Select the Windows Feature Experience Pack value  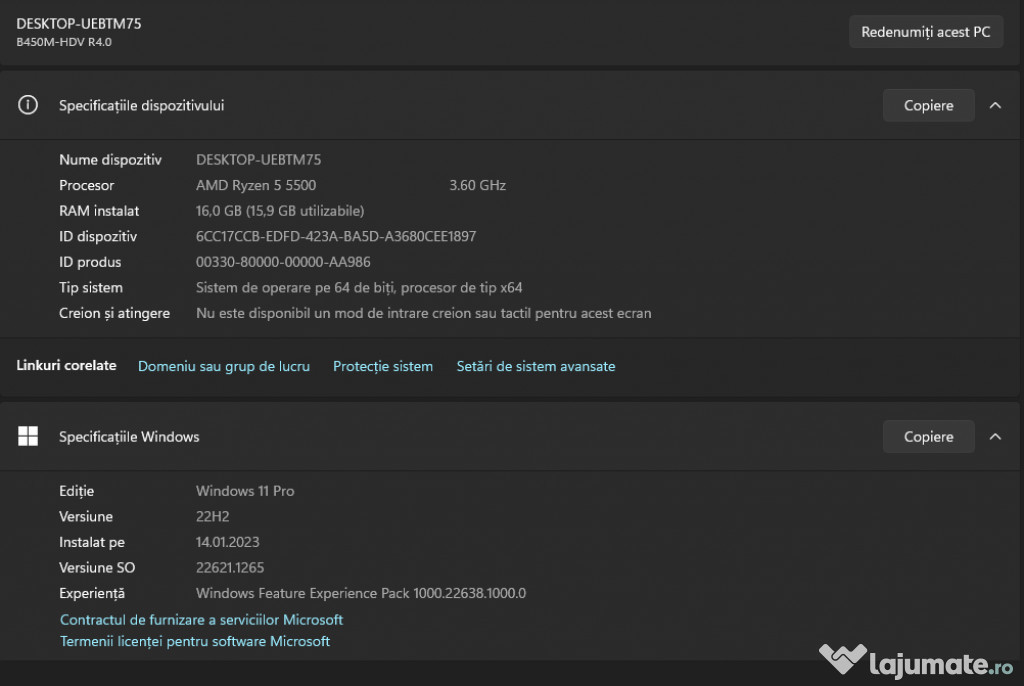(360, 593)
